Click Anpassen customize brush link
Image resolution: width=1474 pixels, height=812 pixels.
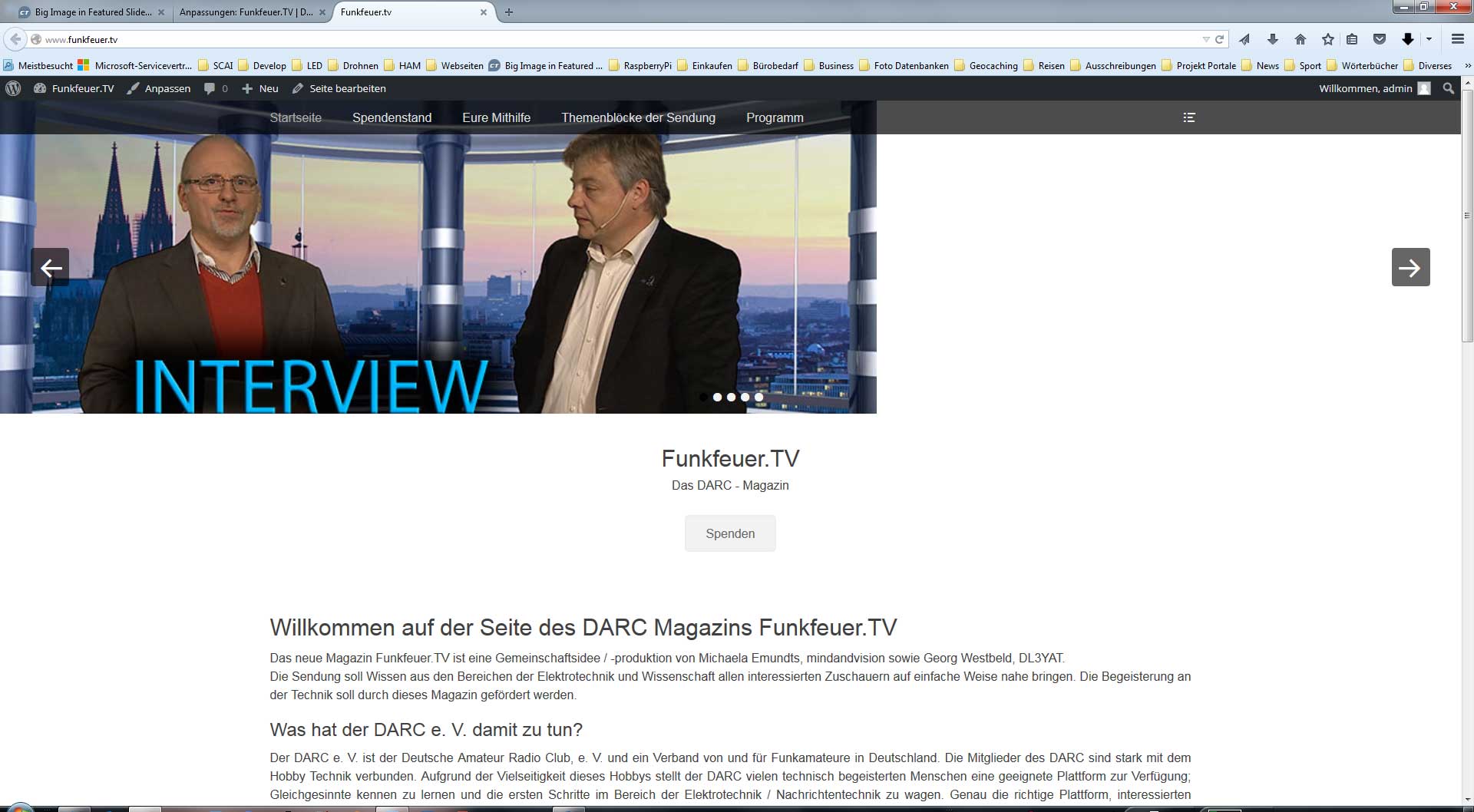(159, 88)
